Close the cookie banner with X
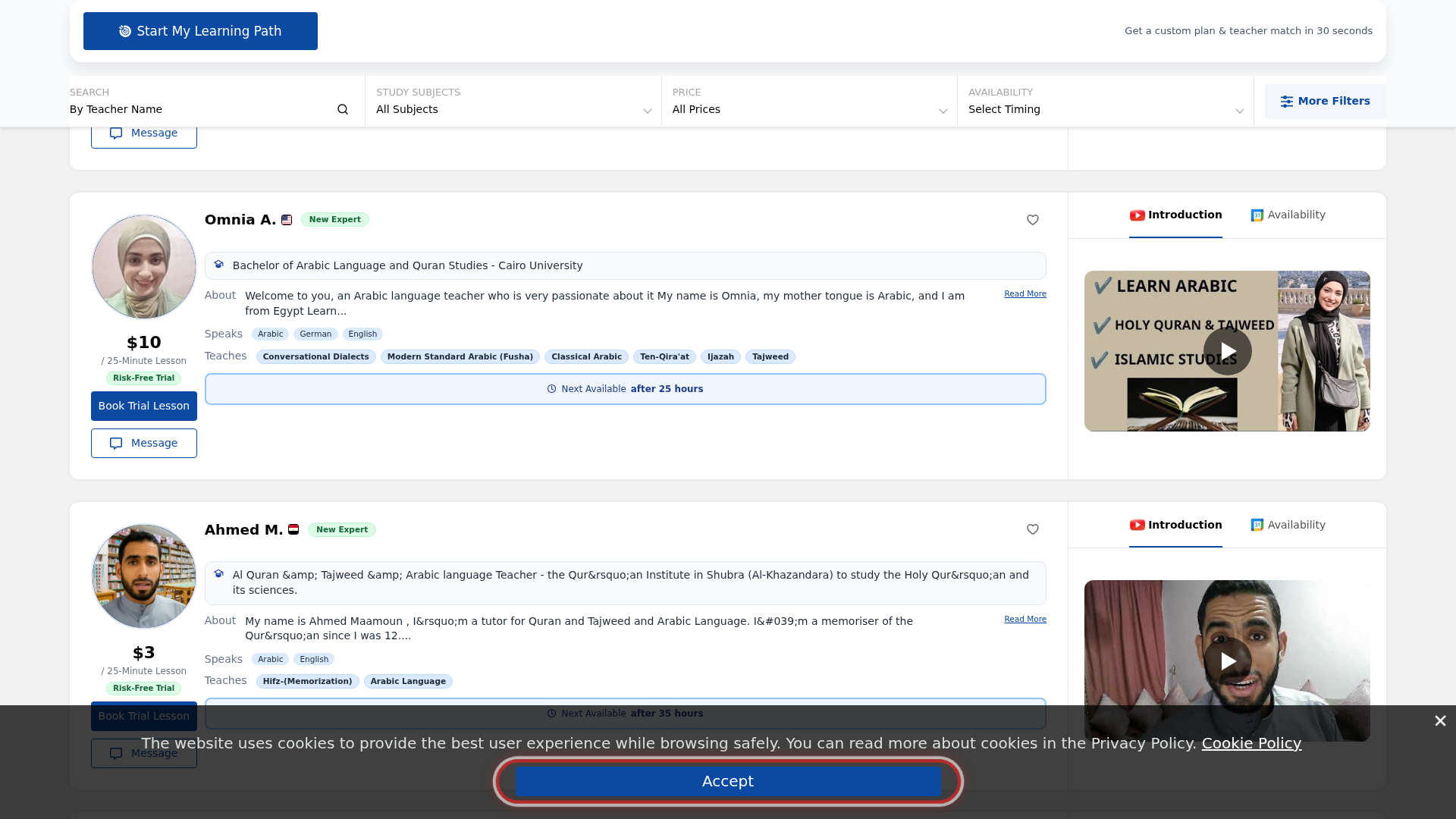This screenshot has width=1456, height=819. coord(1440,720)
